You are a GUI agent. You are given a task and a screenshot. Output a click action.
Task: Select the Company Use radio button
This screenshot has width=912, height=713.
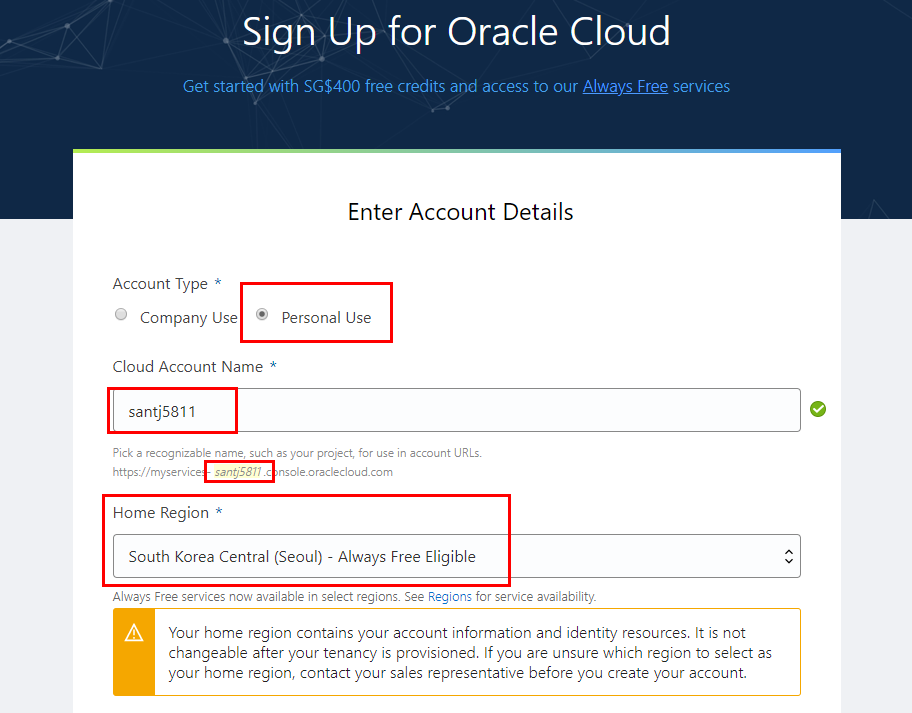[x=121, y=315]
